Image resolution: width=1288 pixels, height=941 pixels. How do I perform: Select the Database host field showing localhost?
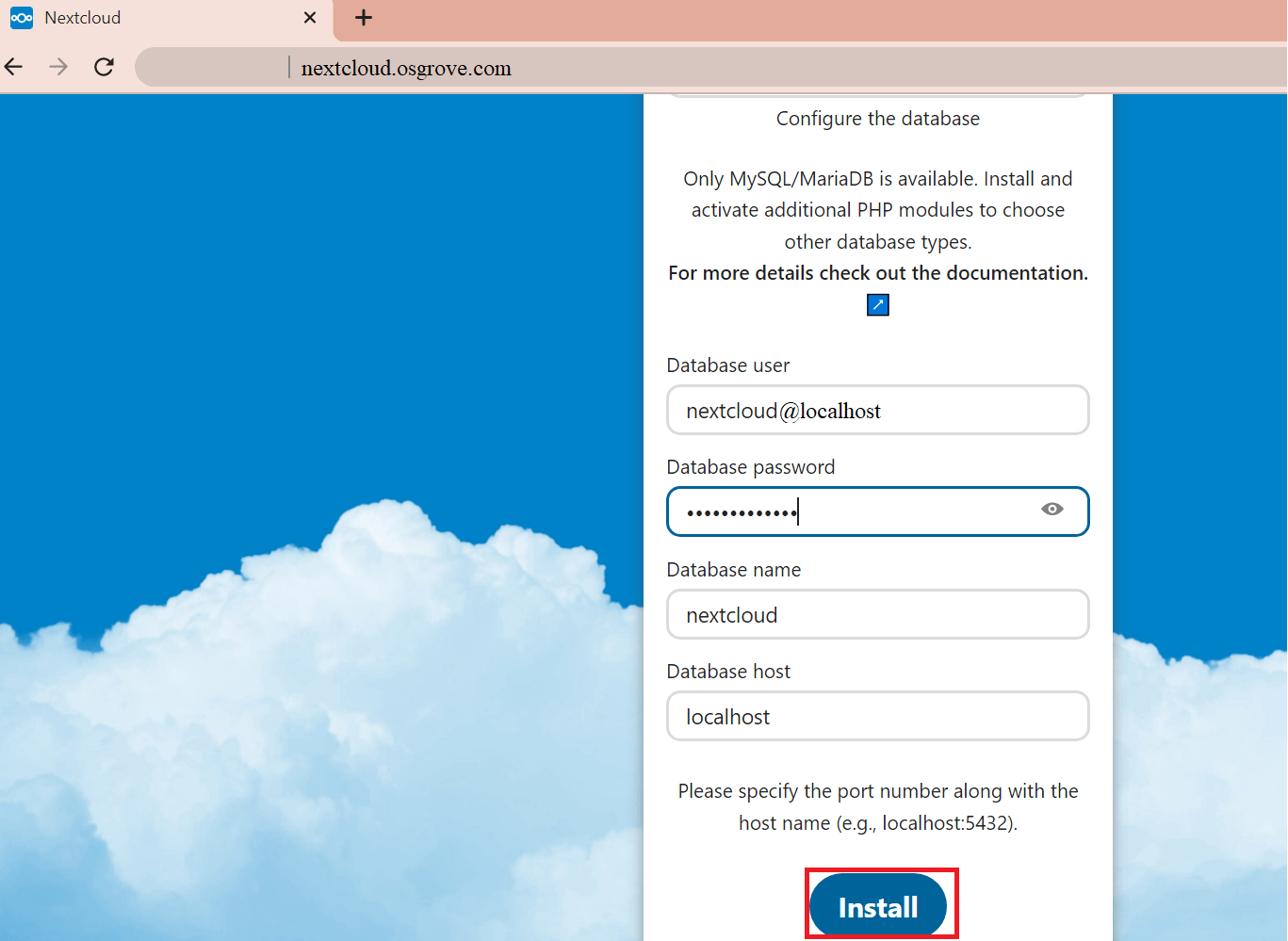[877, 716]
